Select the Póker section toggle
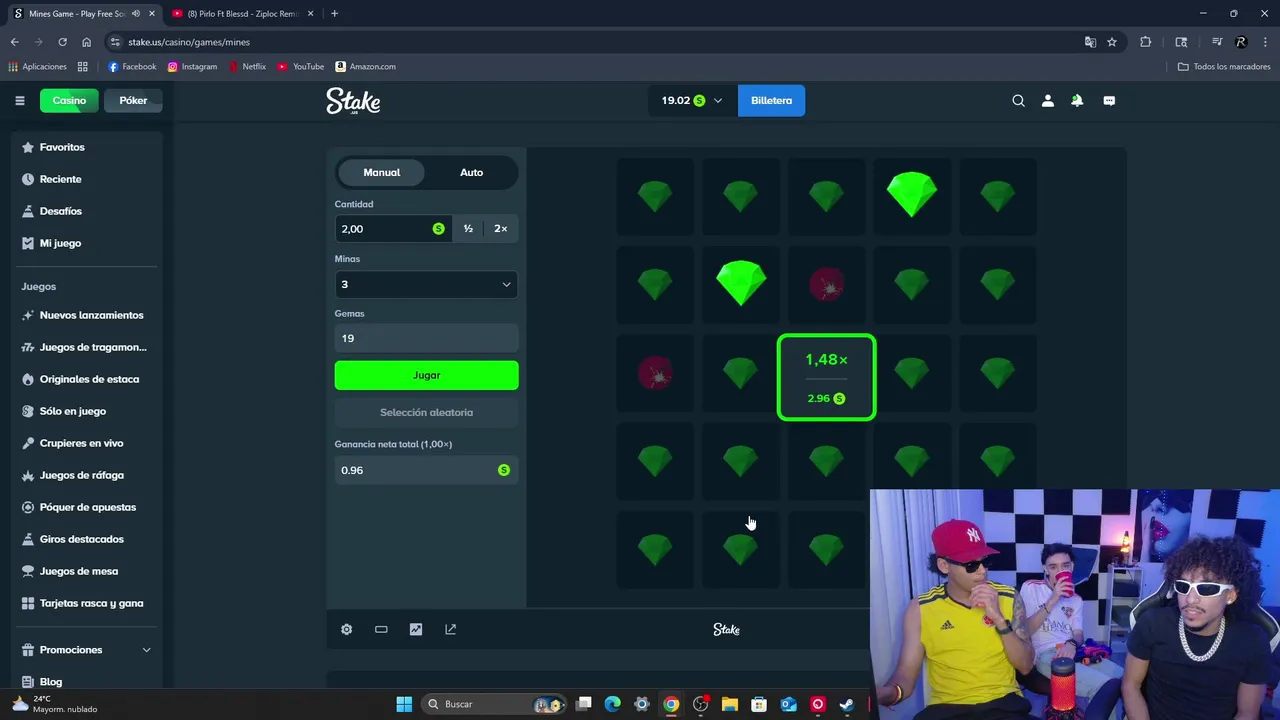This screenshot has height=720, width=1280. pos(133,100)
